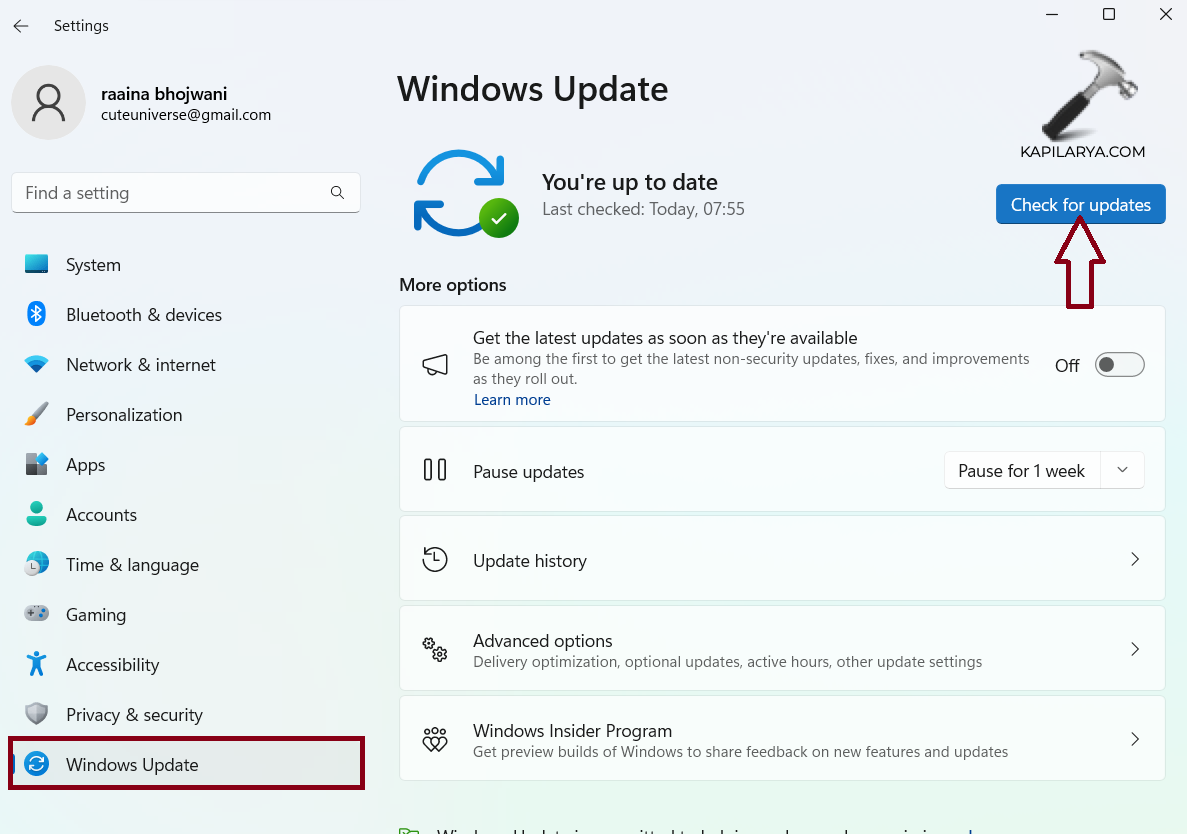1187x834 pixels.
Task: Open Windows Insider Program chevron
Action: click(1134, 740)
